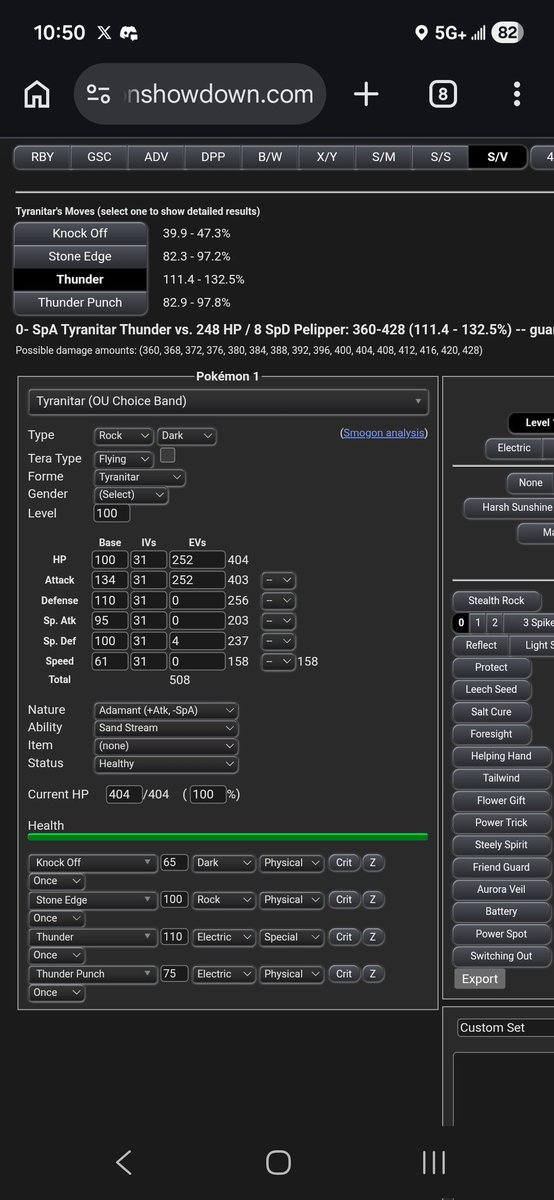Toggle the Terastallize checkbox
The height and width of the screenshot is (1200, 554).
[168, 456]
